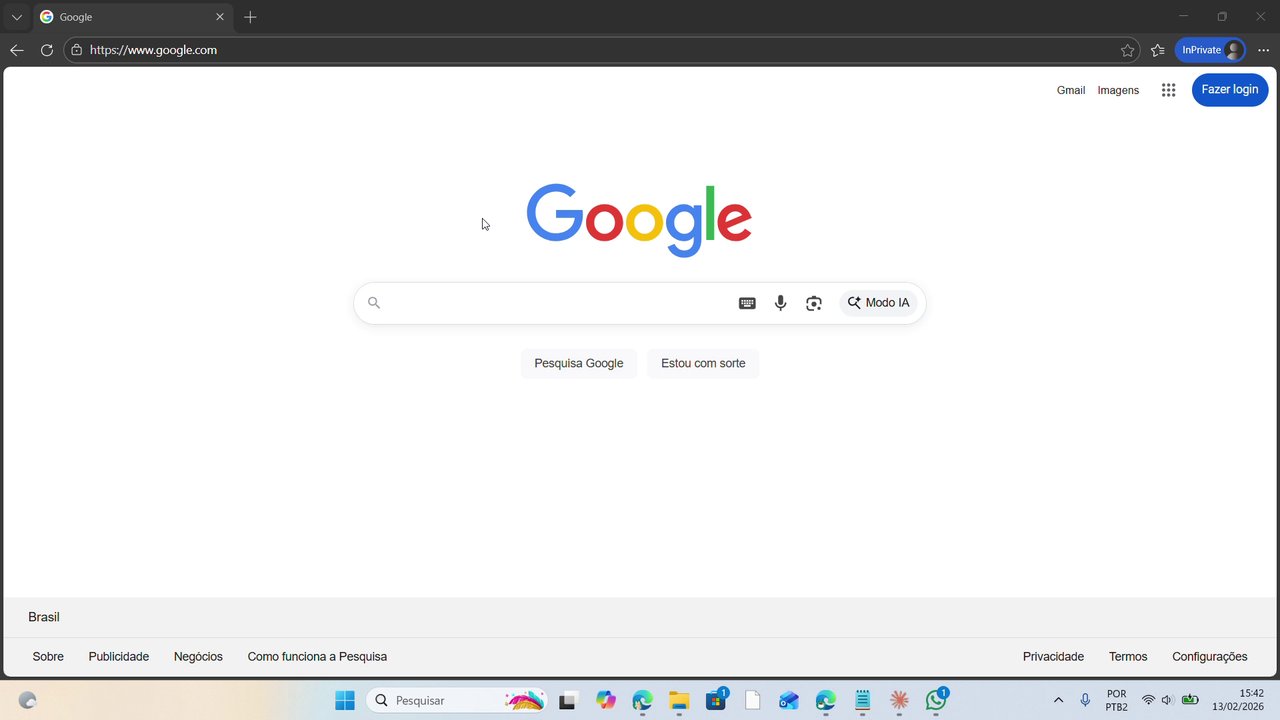This screenshot has width=1280, height=720.
Task: Open the Publicidade footer link
Action: click(119, 657)
